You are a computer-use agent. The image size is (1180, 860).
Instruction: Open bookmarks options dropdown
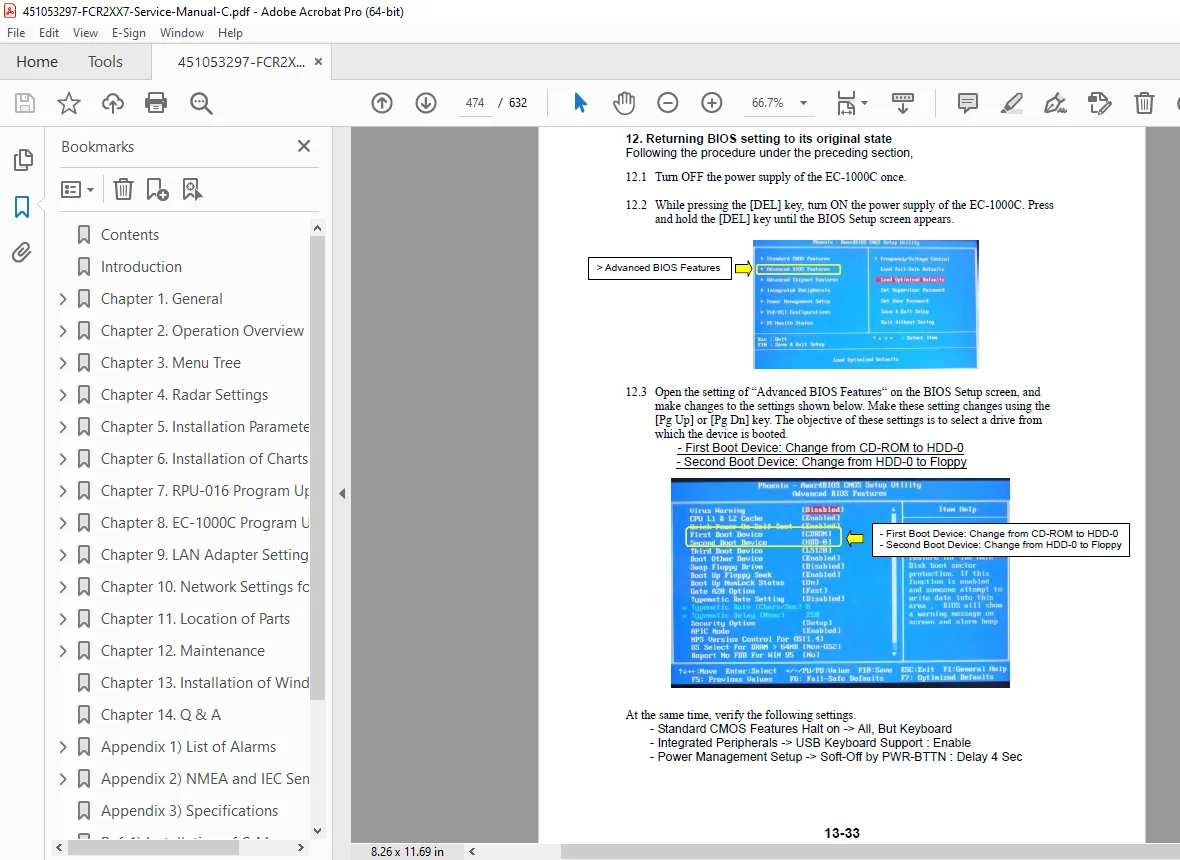(x=78, y=190)
